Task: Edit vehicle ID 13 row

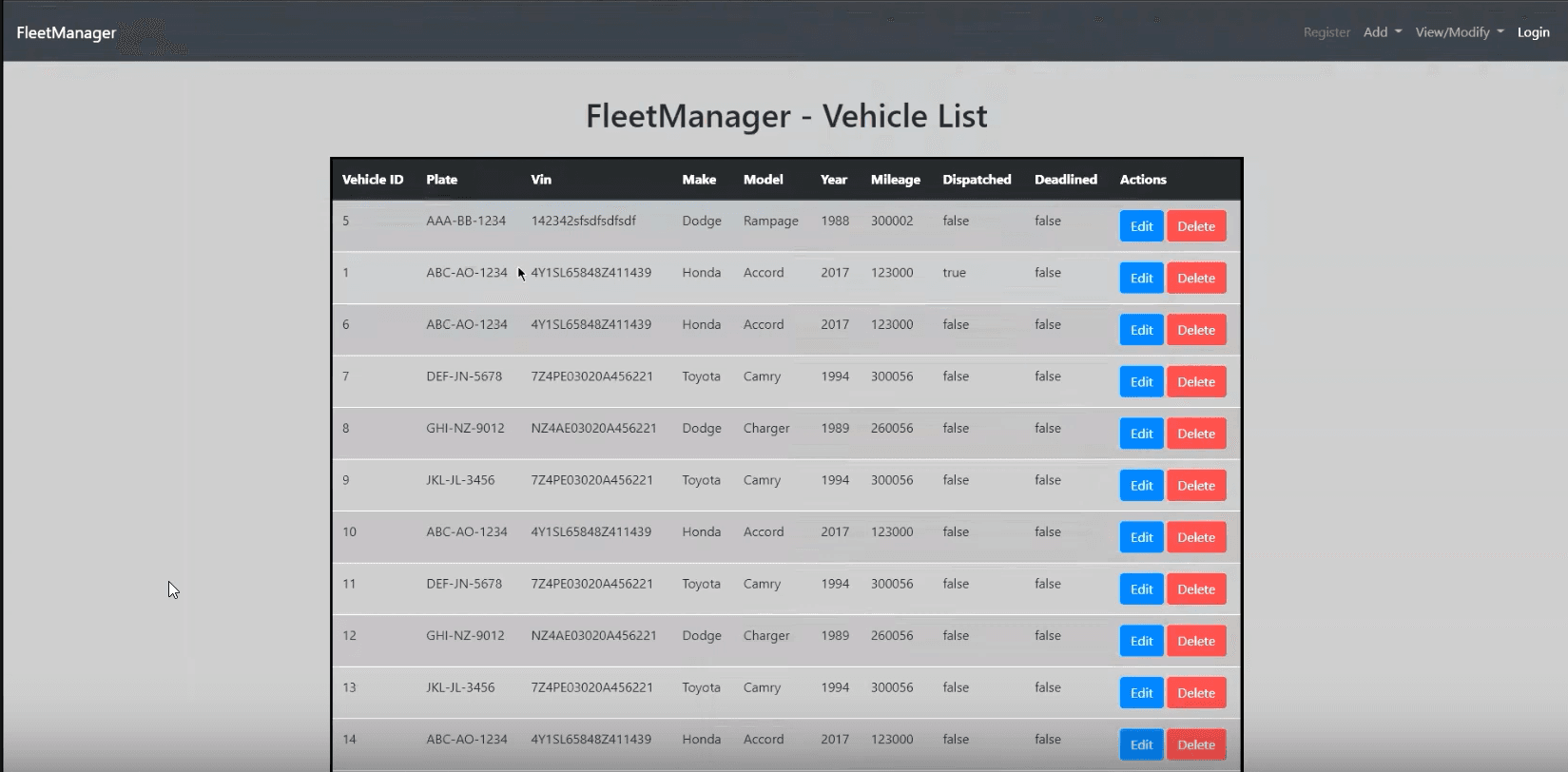Action: coord(1142,693)
